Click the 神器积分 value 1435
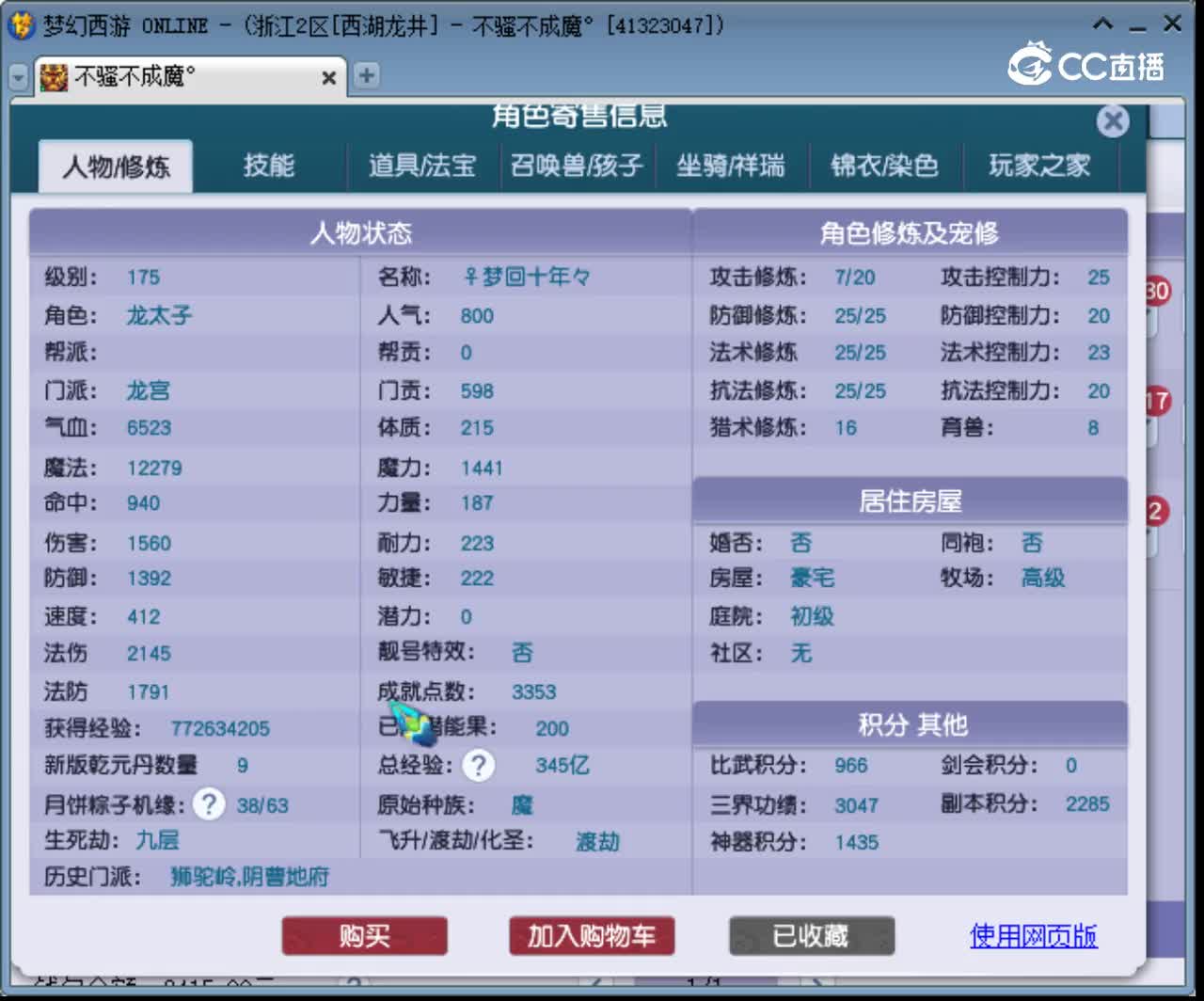The width and height of the screenshot is (1204, 1001). pyautogui.click(x=856, y=842)
